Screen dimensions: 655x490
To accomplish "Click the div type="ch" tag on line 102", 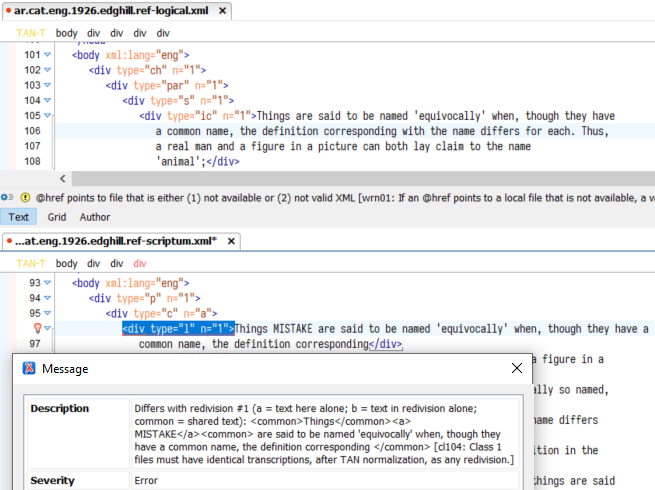I will tap(147, 70).
